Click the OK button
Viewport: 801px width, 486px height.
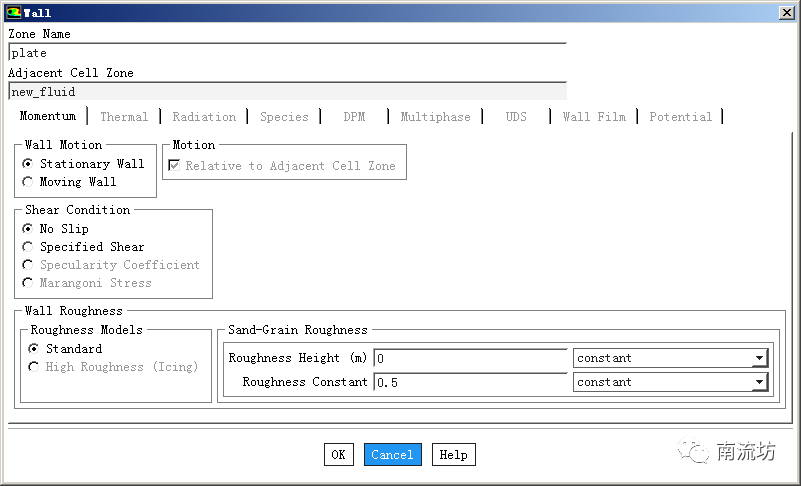coord(339,454)
